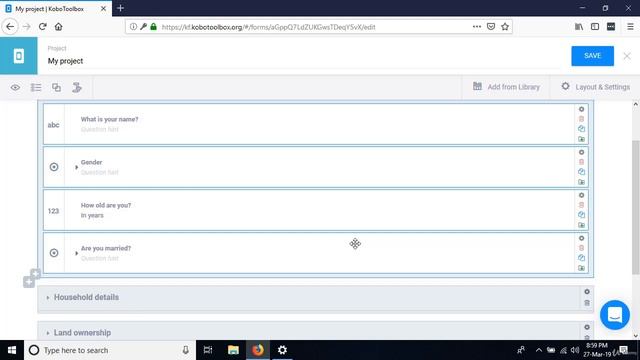Open settings for "Are you married?" question
640x360 pixels.
click(x=581, y=238)
